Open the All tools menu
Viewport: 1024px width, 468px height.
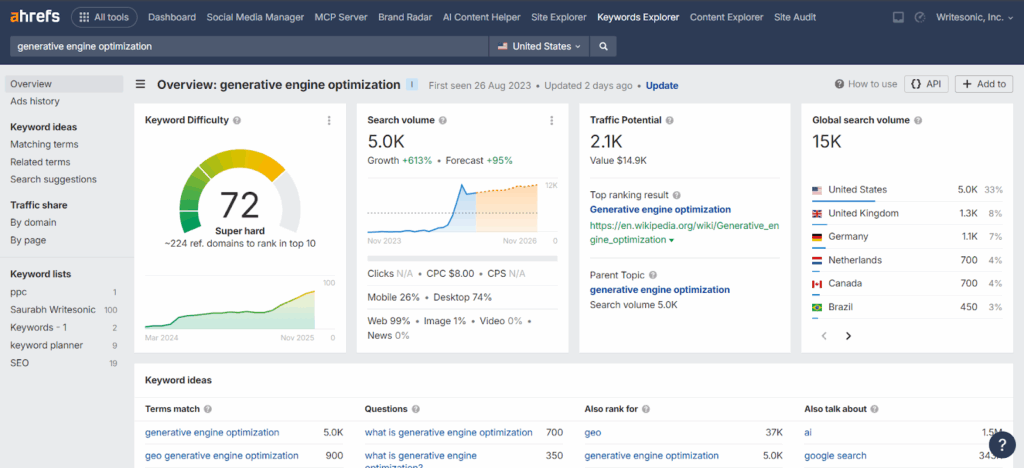coord(104,17)
